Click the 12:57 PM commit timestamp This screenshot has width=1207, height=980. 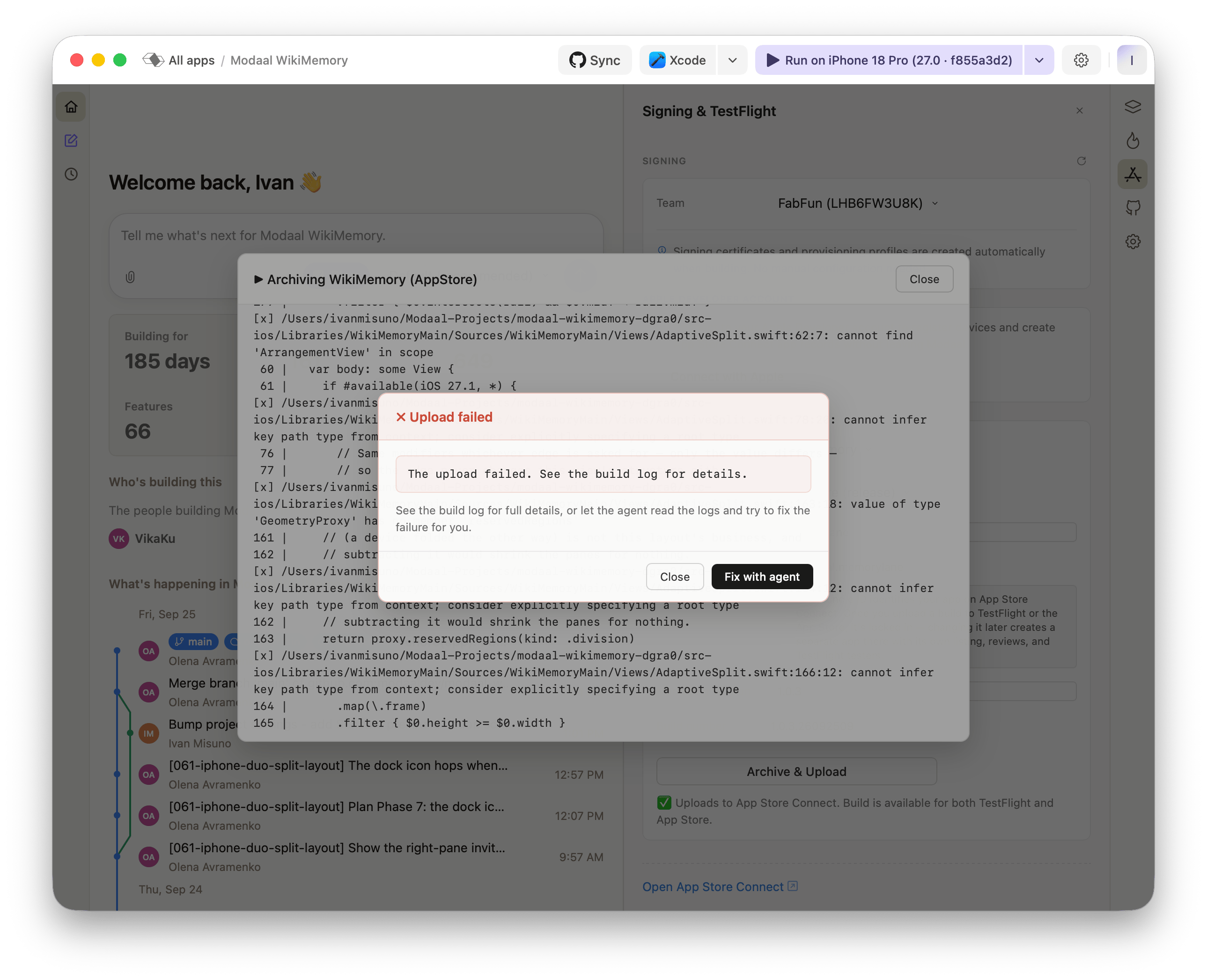pos(579,775)
